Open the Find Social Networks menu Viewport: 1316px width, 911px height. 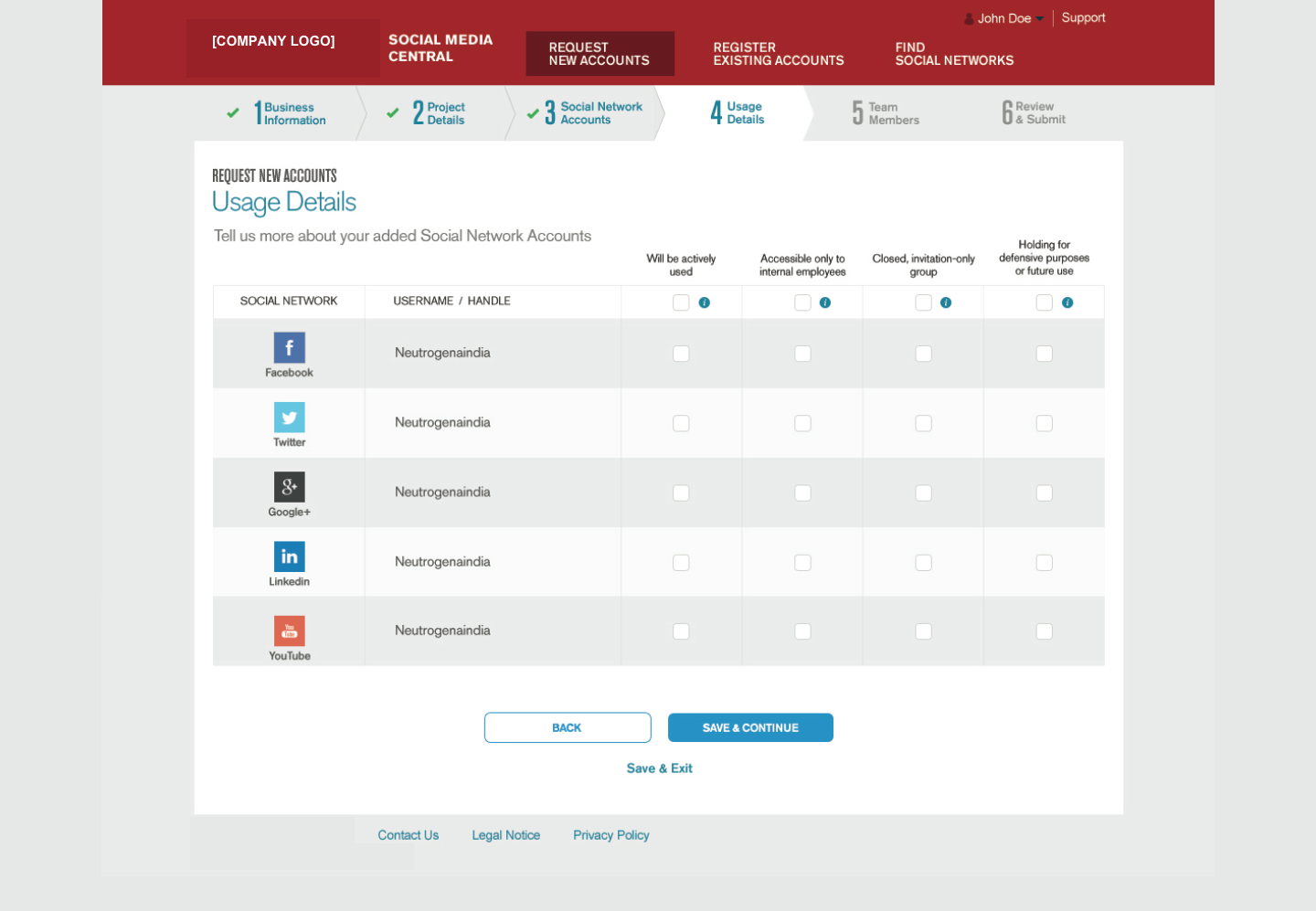[x=954, y=54]
